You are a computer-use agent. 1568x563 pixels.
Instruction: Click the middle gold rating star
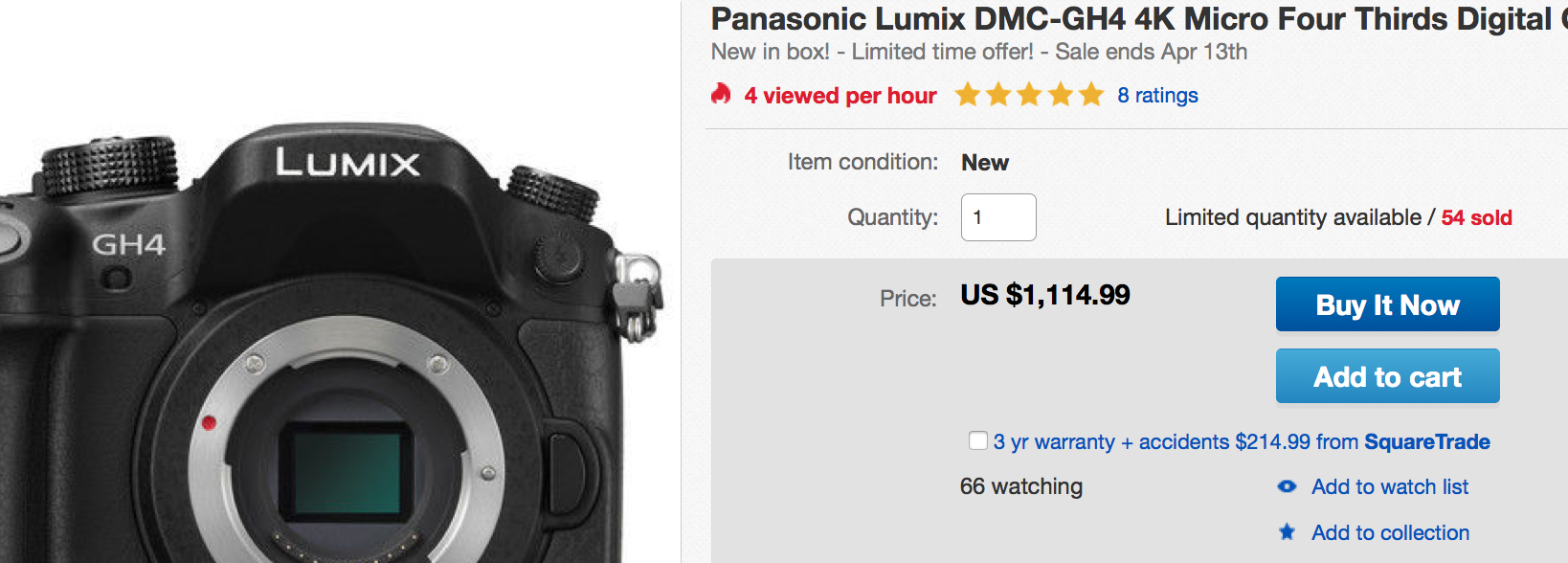1029,95
